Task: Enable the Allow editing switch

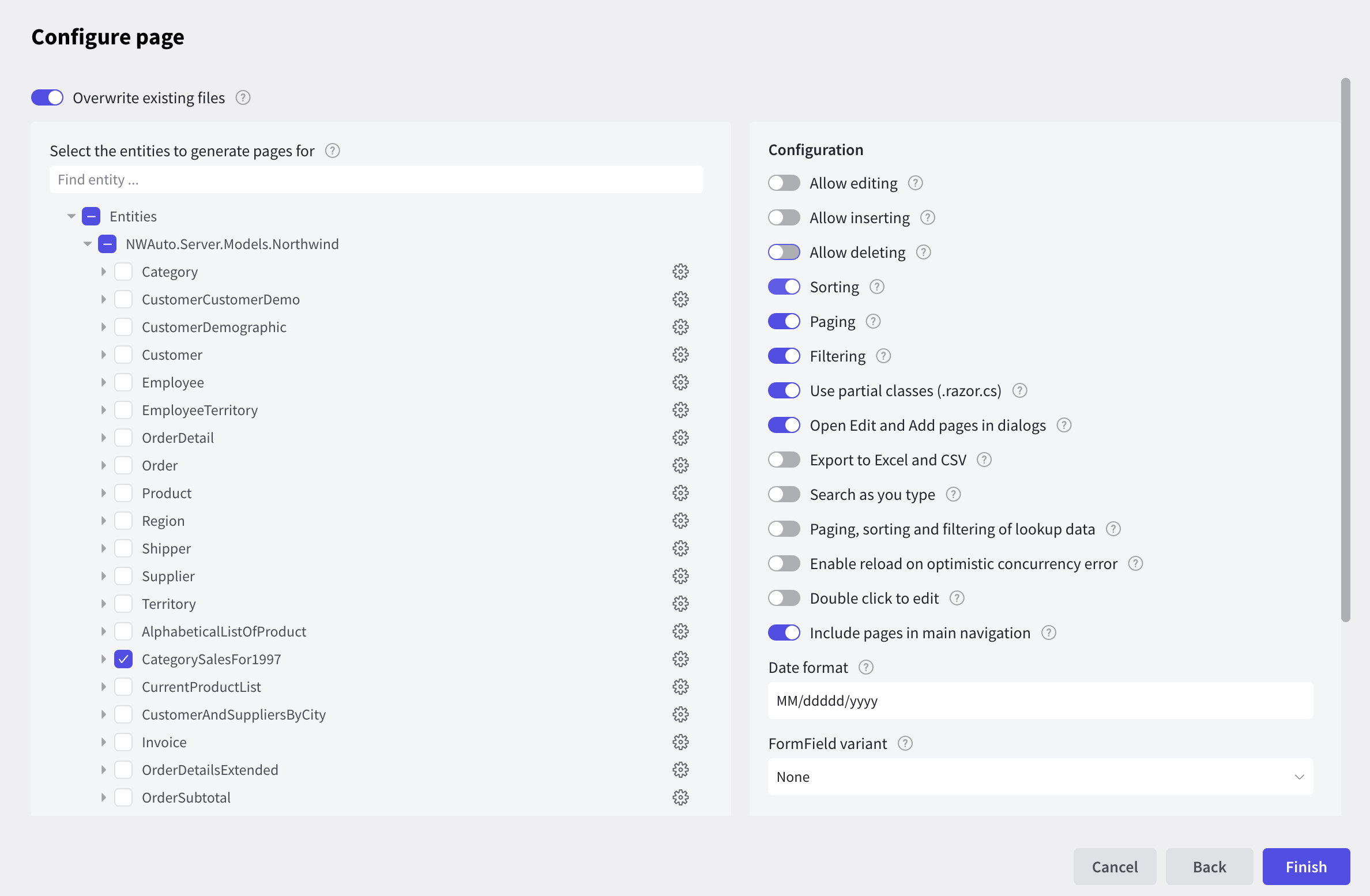Action: coord(784,183)
